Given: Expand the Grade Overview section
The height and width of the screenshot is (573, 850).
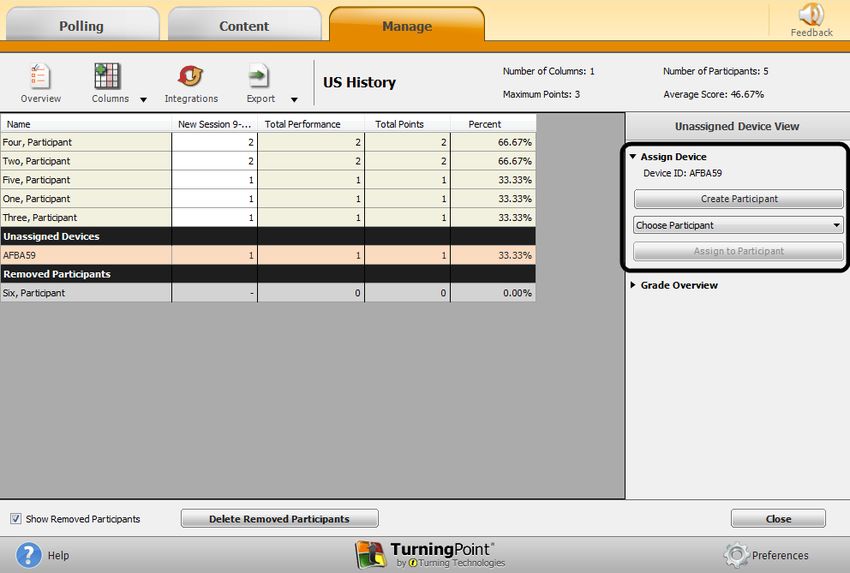Looking at the screenshot, I should point(633,285).
